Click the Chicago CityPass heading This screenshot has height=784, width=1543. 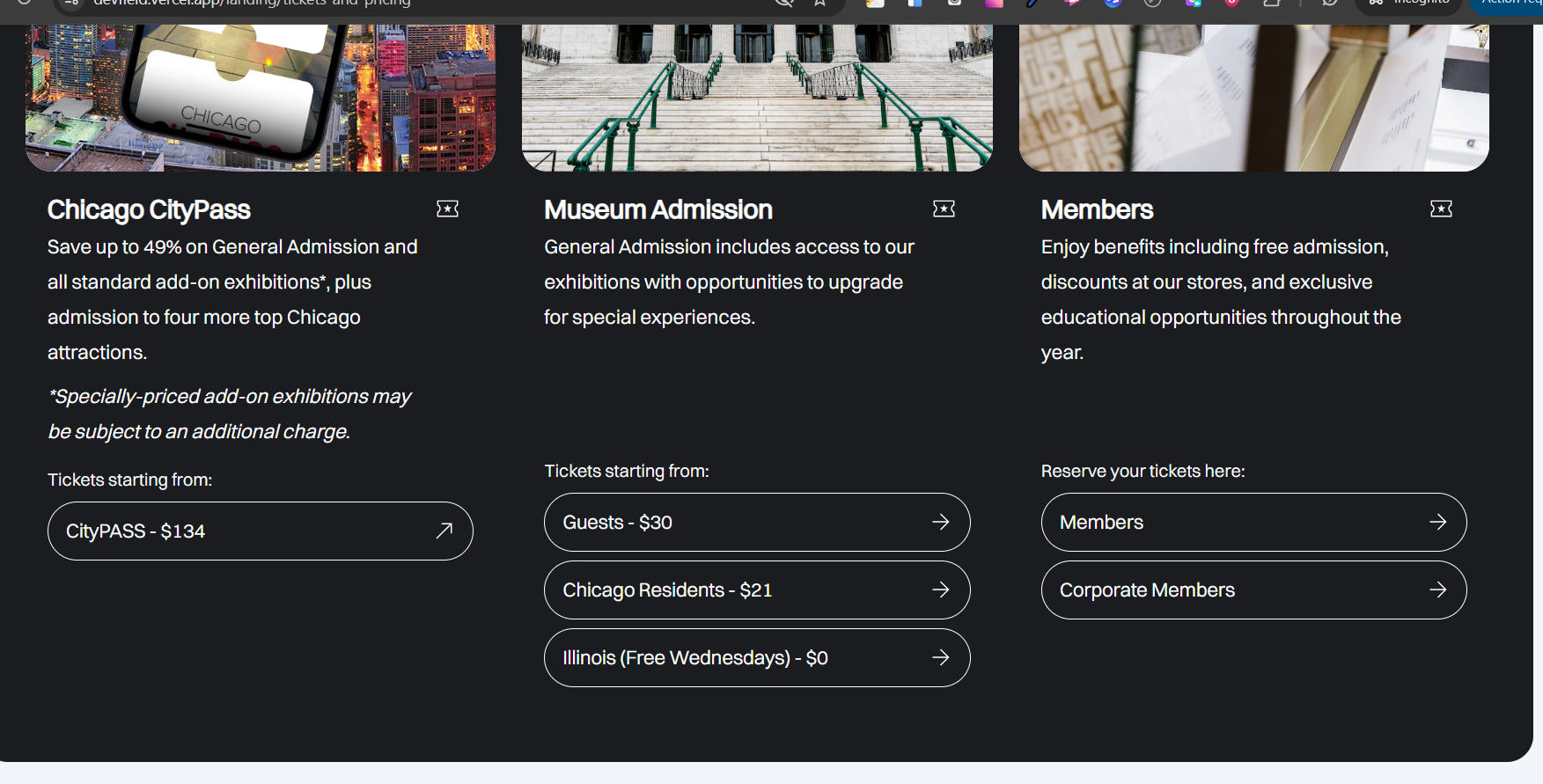click(149, 209)
